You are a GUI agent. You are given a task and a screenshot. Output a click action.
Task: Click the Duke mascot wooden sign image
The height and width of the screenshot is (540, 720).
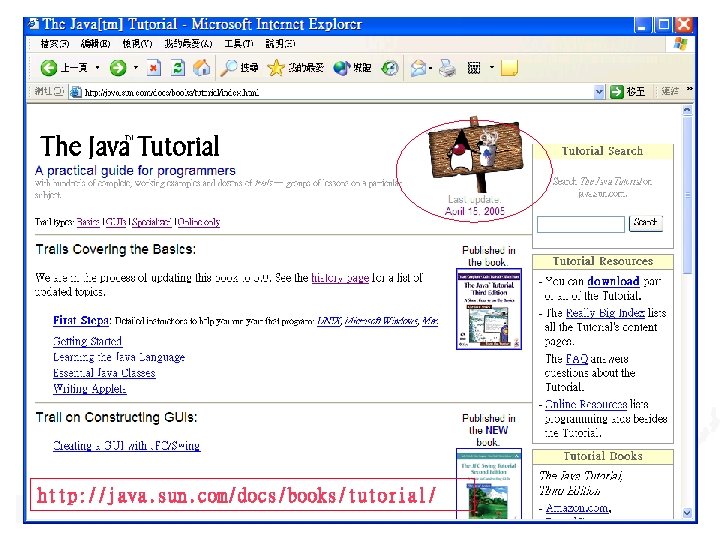point(475,153)
